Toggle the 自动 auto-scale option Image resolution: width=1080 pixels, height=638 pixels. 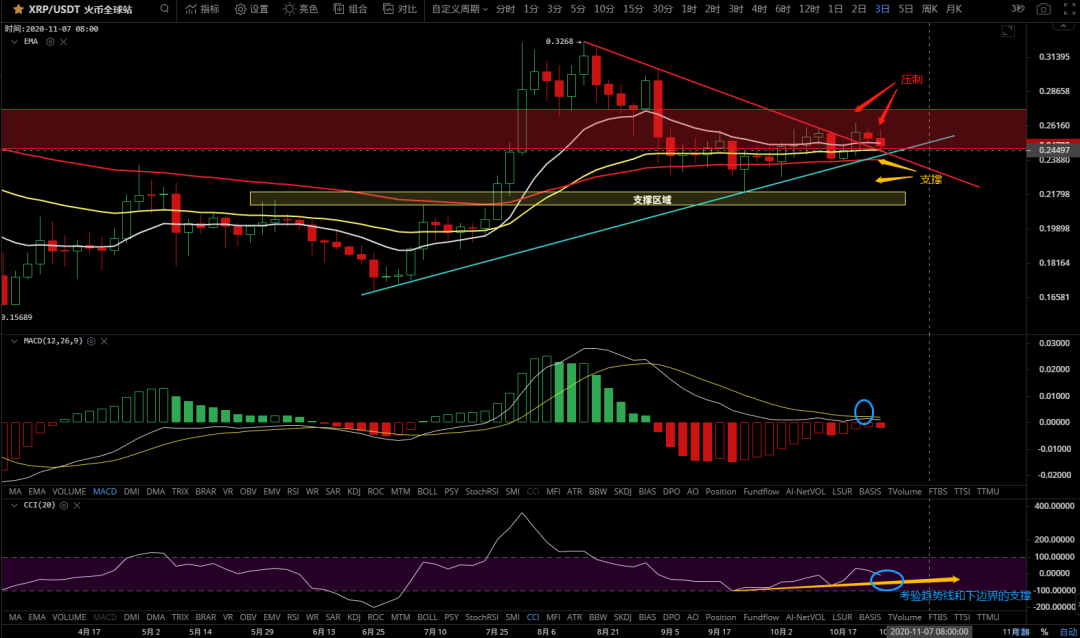pos(1068,631)
